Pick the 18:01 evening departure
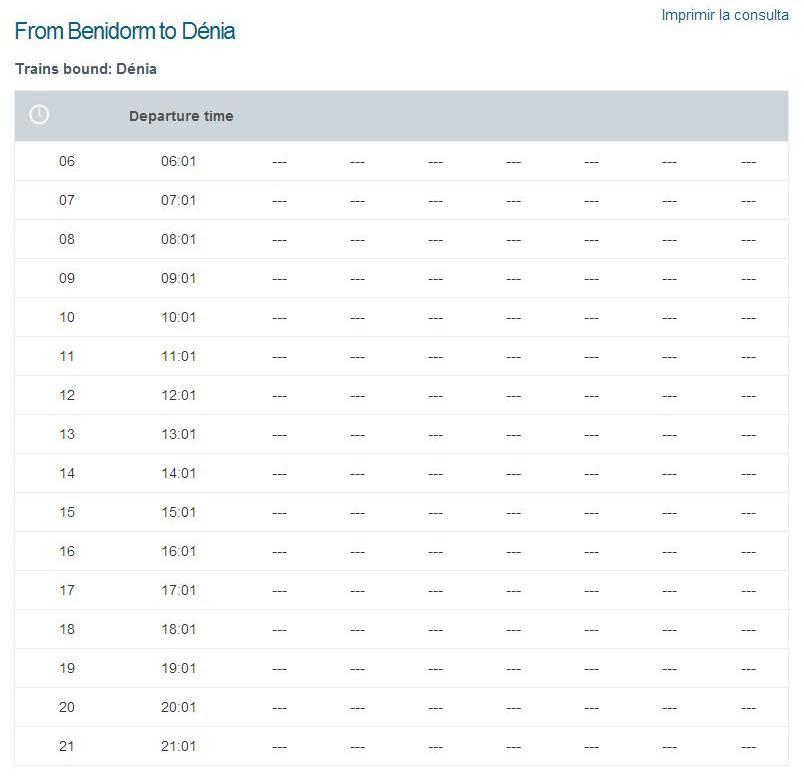The image size is (804, 776). (178, 629)
